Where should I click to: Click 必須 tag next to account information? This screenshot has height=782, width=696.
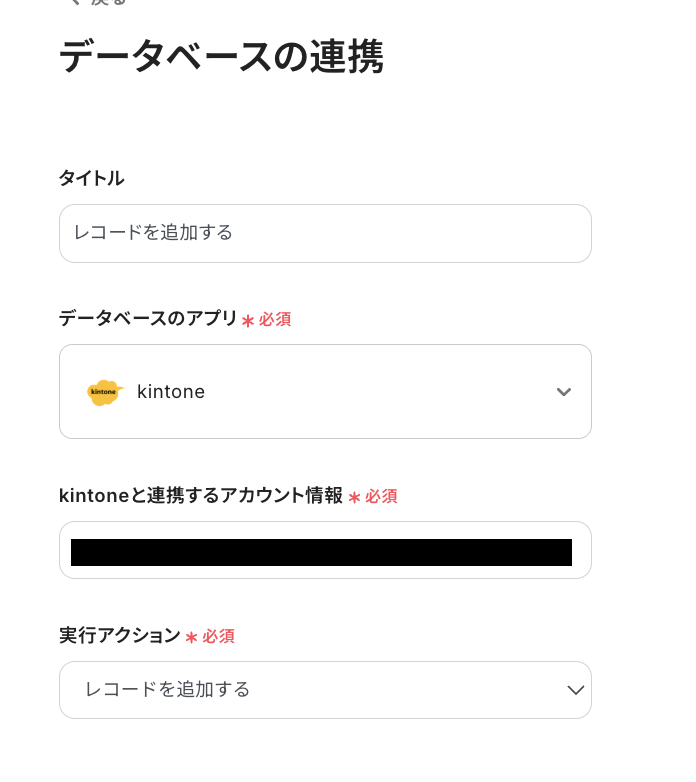coord(381,497)
